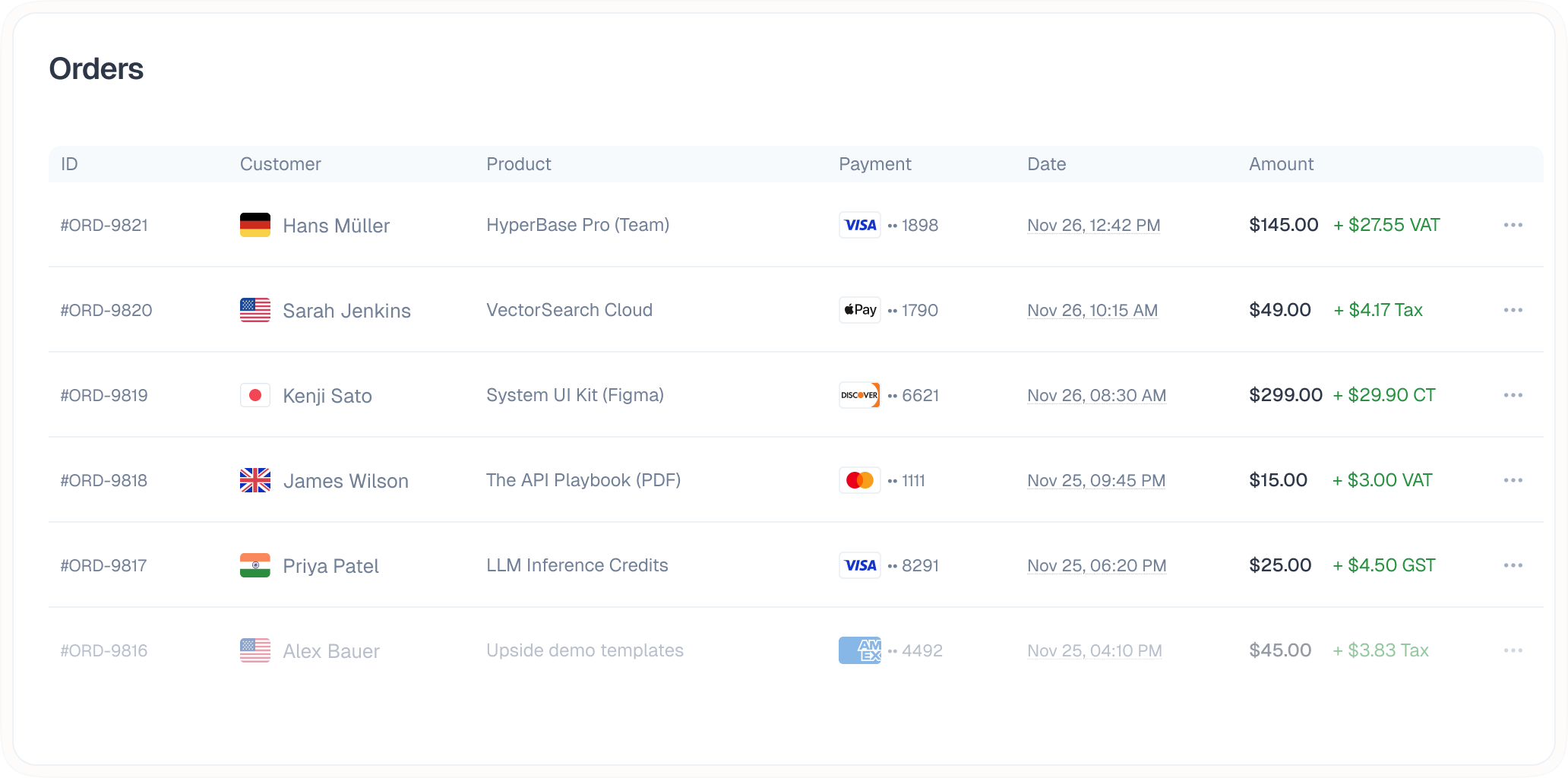
Task: Open more options for order #ORD-9817
Action: 1513,565
